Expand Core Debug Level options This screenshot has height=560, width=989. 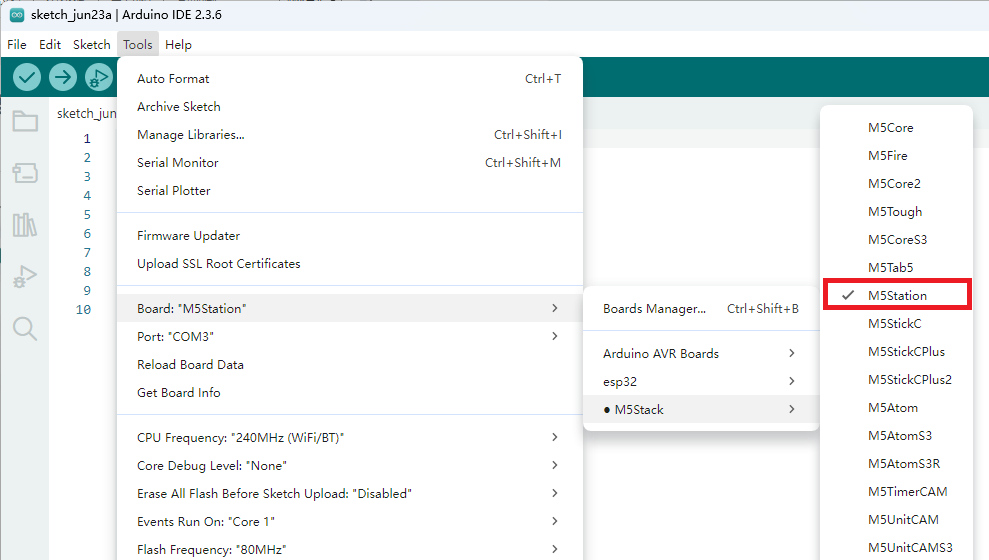pyautogui.click(x=349, y=465)
